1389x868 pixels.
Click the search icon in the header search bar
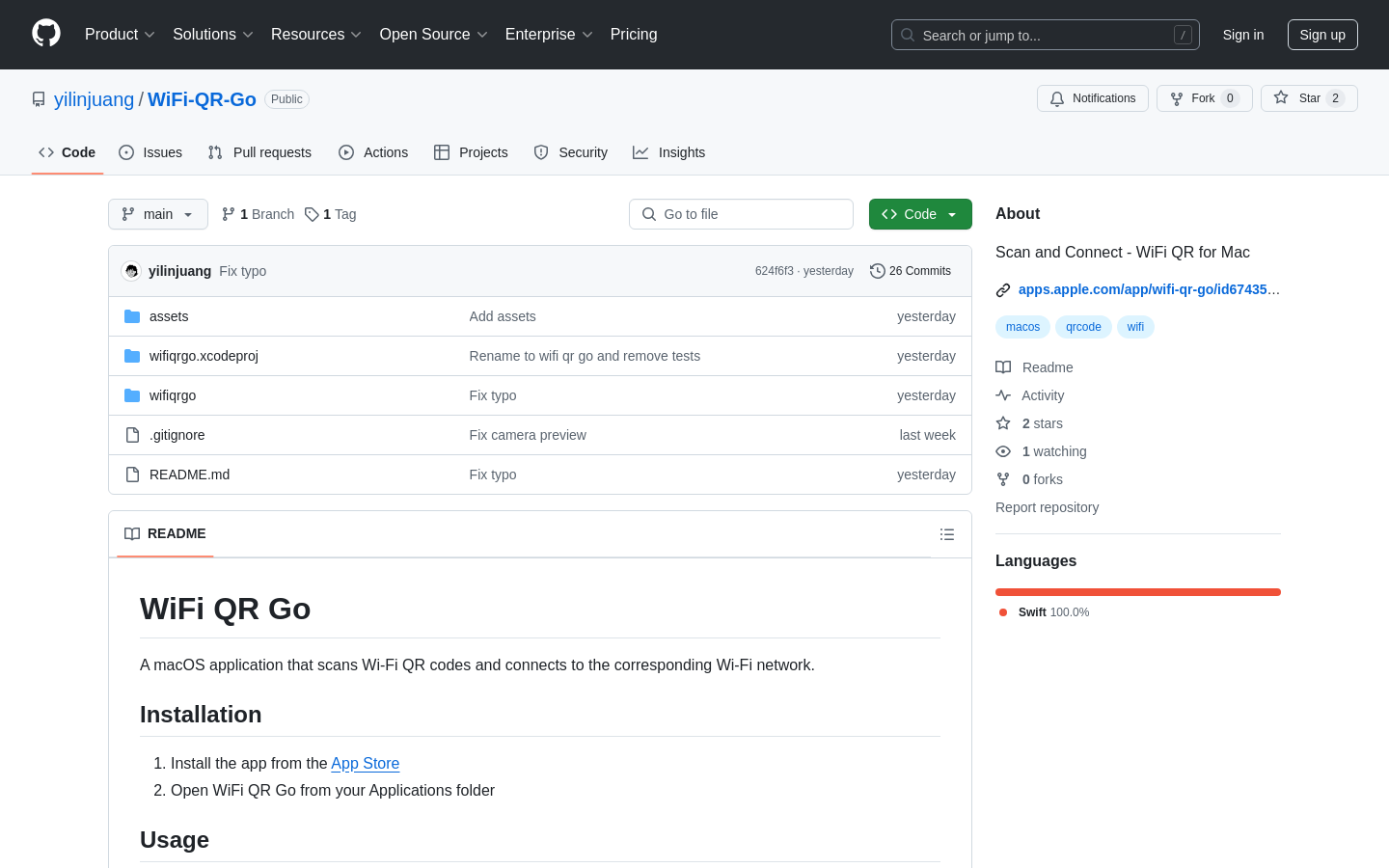pyautogui.click(x=908, y=35)
